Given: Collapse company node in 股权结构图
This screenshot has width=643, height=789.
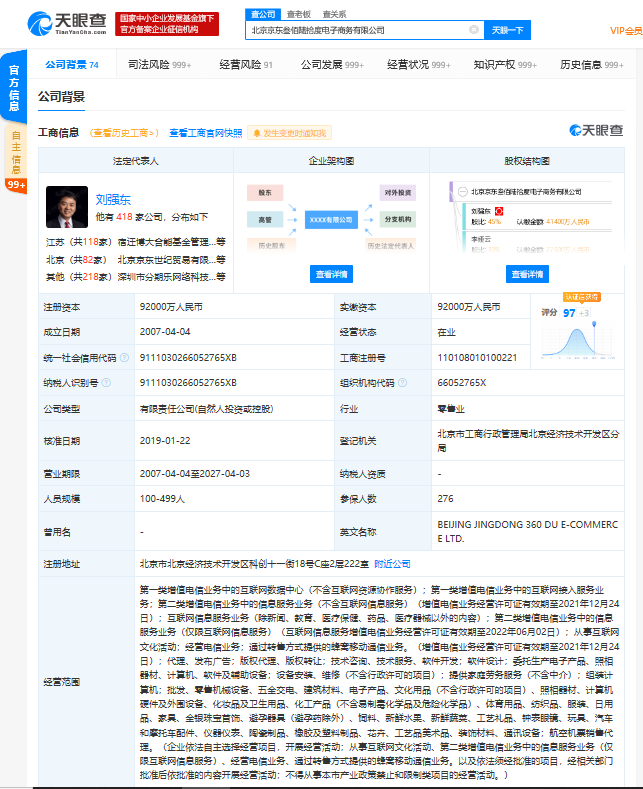Looking at the screenshot, I should tap(463, 191).
